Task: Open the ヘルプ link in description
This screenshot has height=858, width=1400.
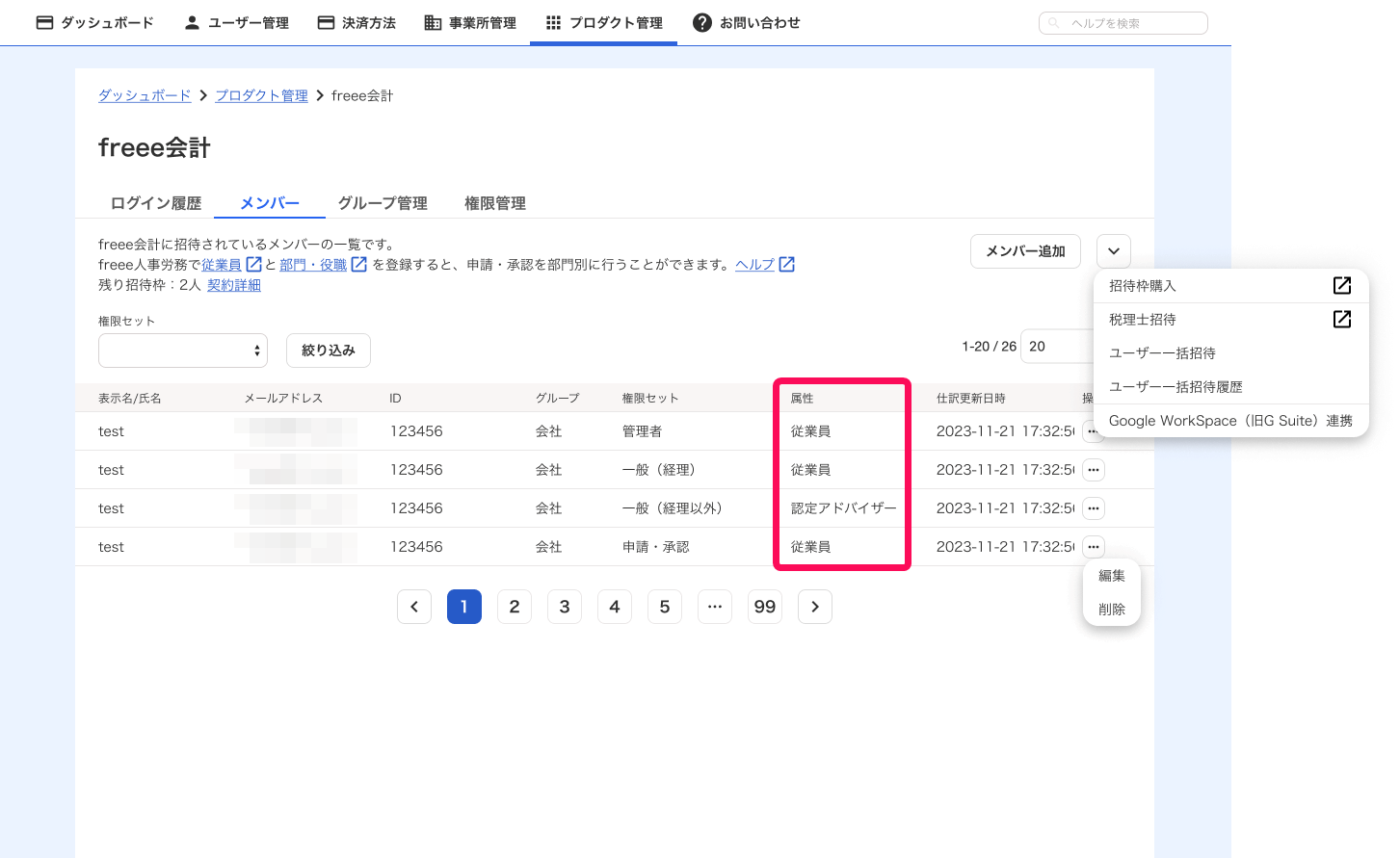Action: (754, 265)
